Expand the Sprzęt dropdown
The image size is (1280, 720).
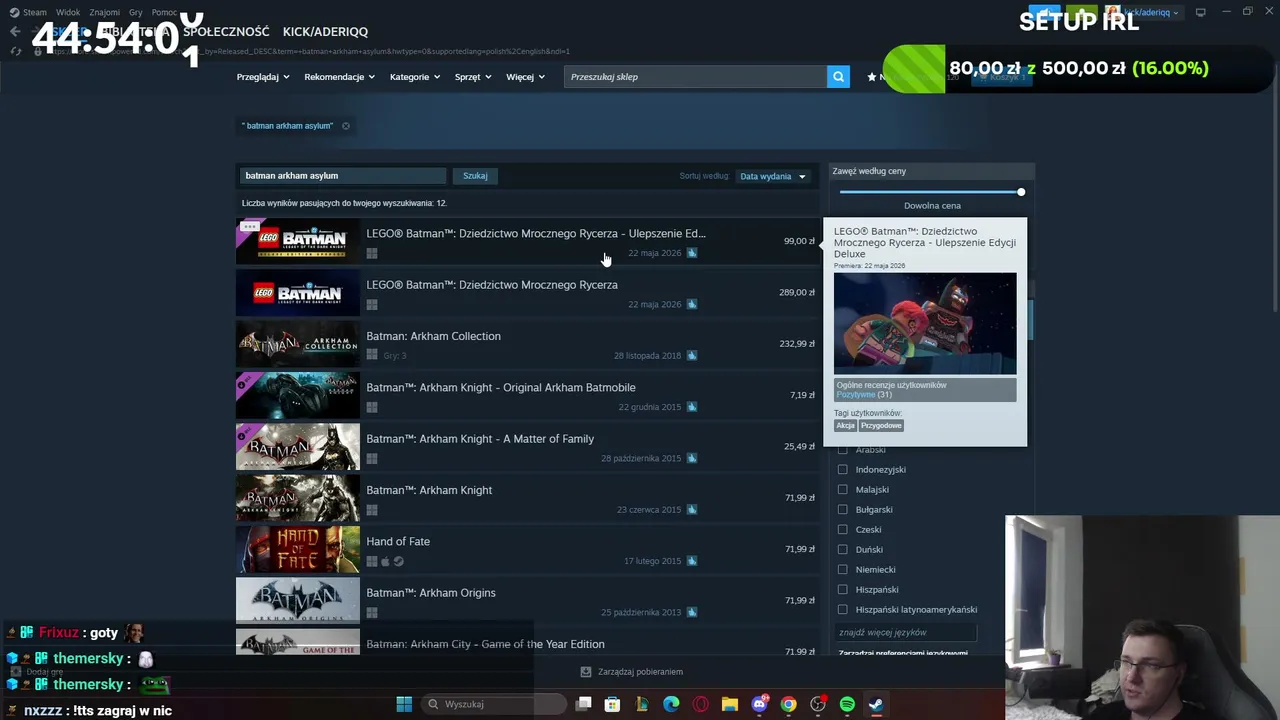coord(473,77)
